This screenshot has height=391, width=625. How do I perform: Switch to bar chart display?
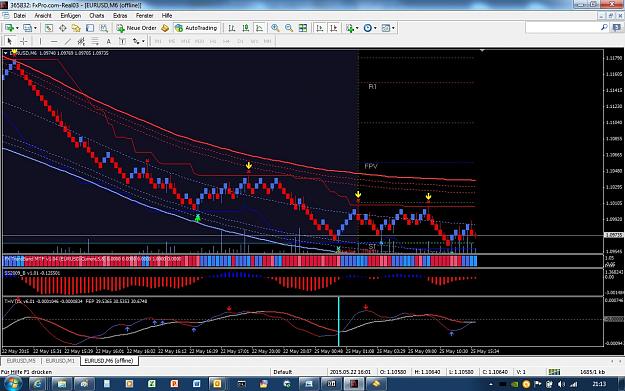[232, 28]
